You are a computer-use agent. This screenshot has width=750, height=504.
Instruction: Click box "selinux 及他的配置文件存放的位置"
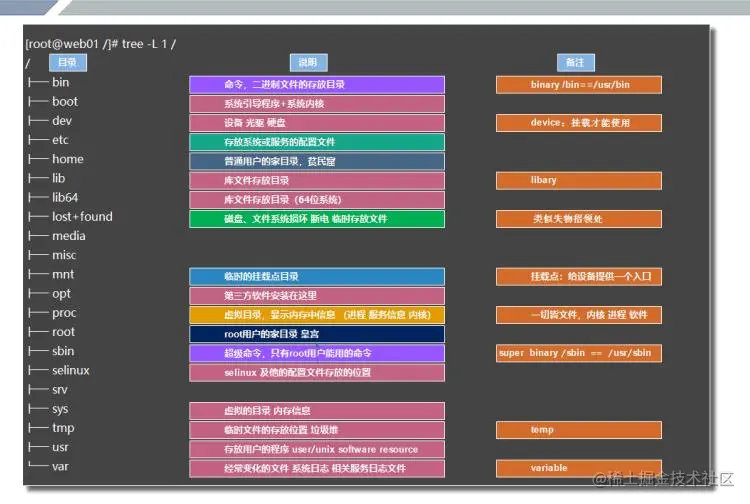317,373
